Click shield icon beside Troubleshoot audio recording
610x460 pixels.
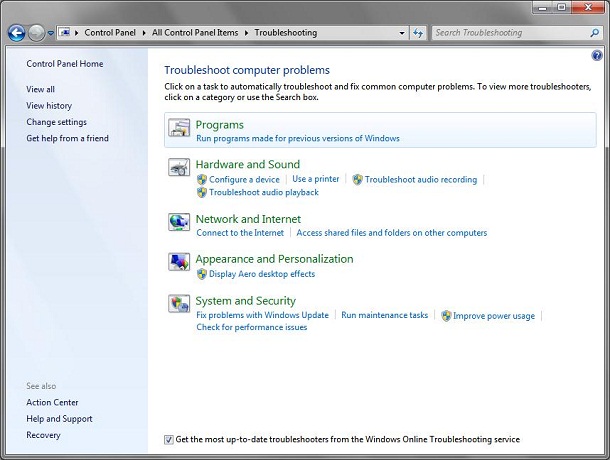[357, 179]
